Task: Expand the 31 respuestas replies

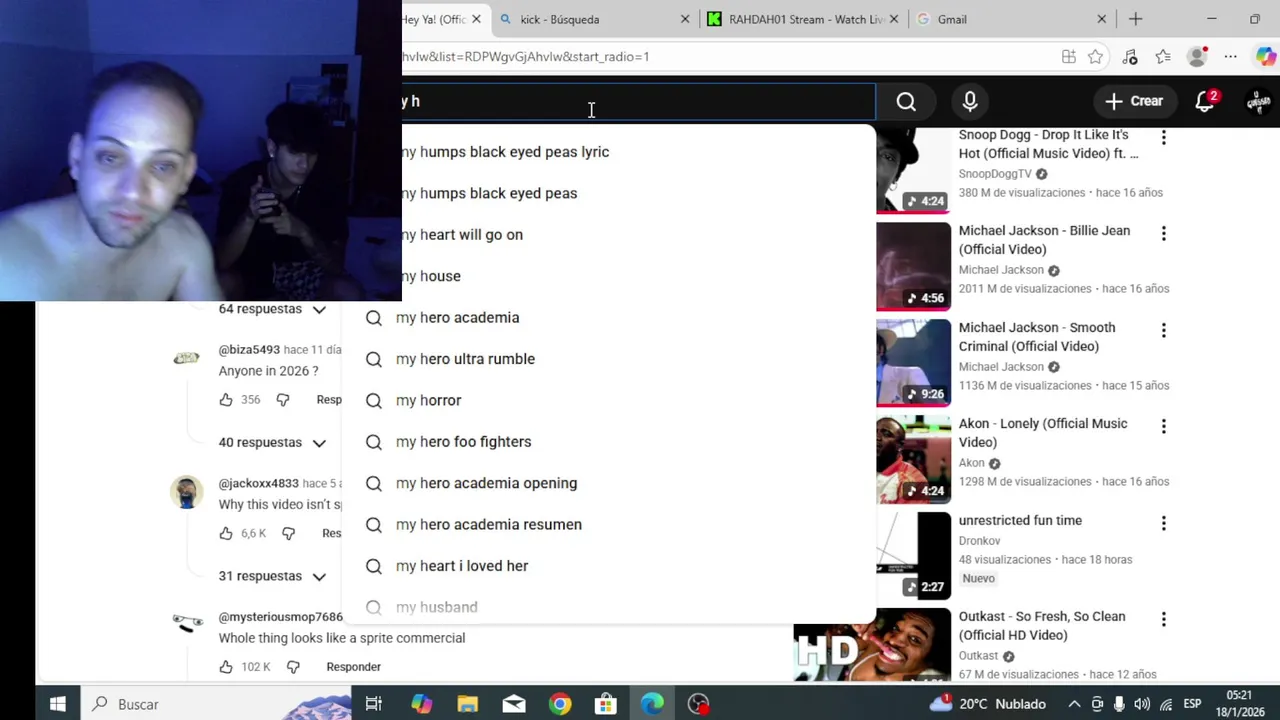Action: coord(272,576)
